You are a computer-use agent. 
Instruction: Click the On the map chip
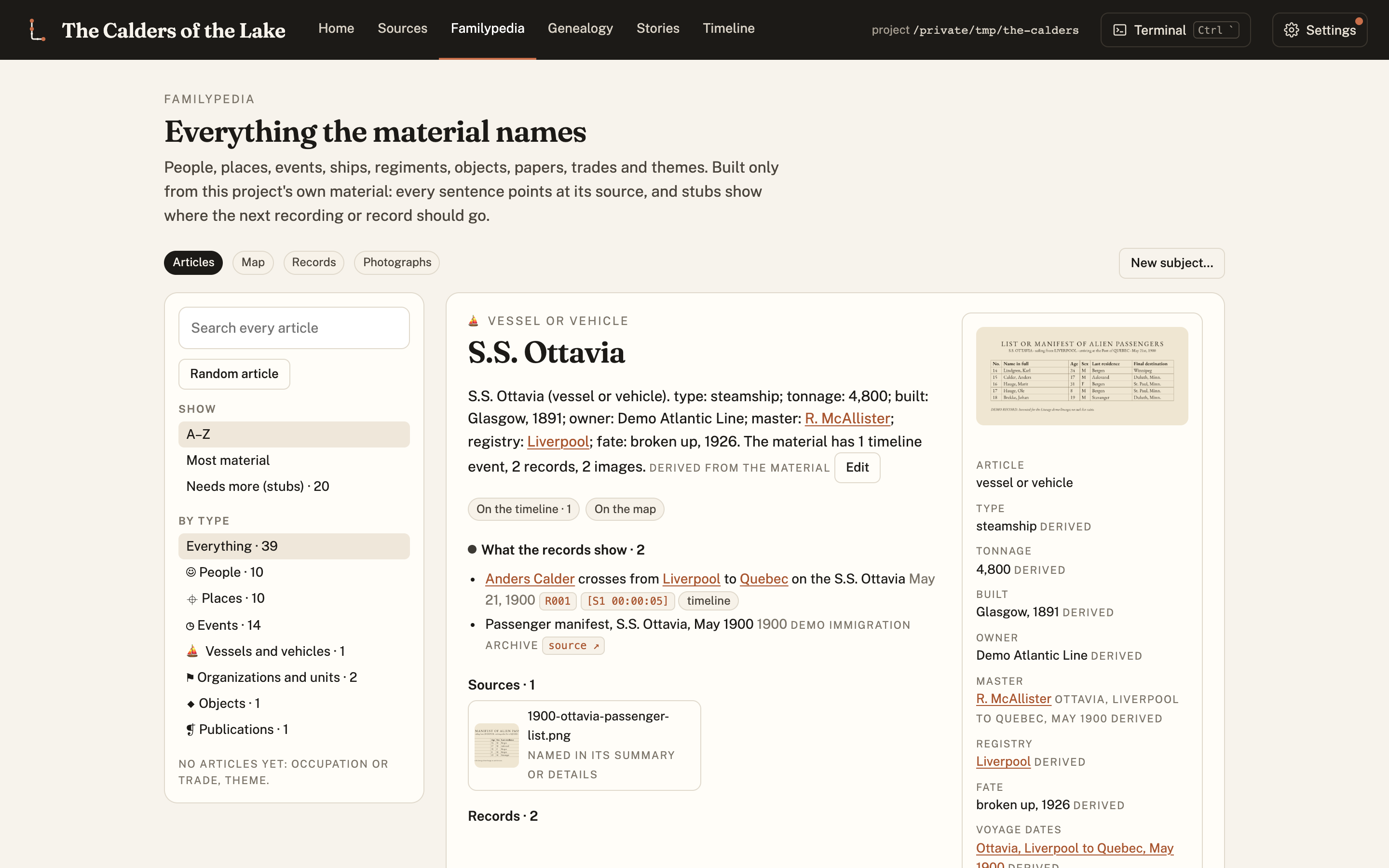[x=625, y=509]
